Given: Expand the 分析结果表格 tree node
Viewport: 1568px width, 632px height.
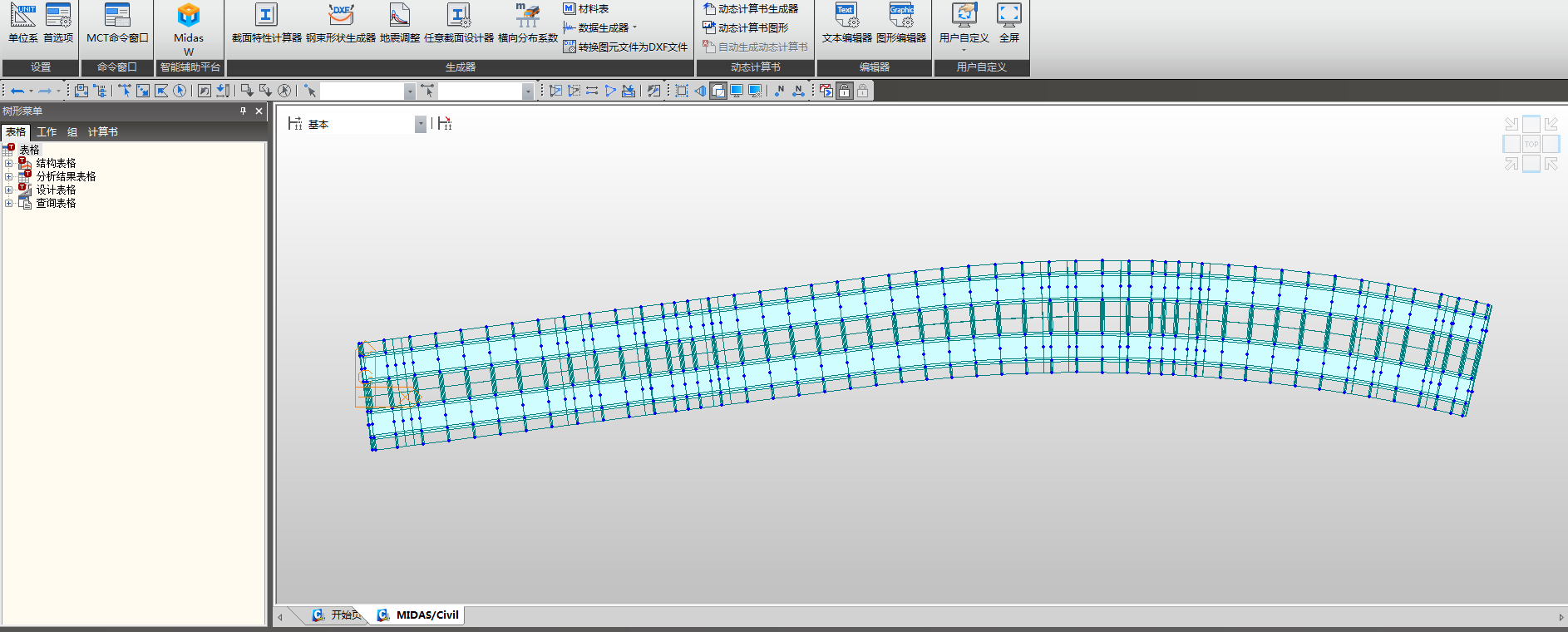Looking at the screenshot, I should pos(8,177).
